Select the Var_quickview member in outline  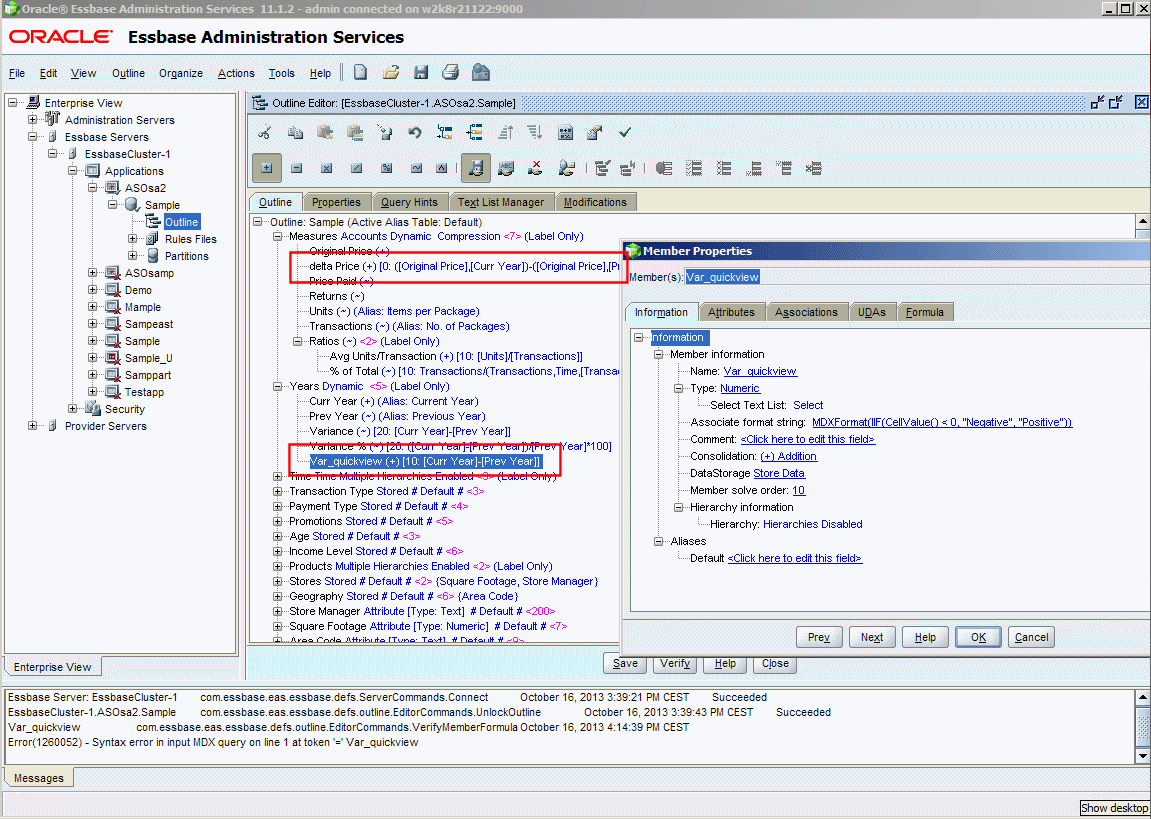click(x=425, y=461)
